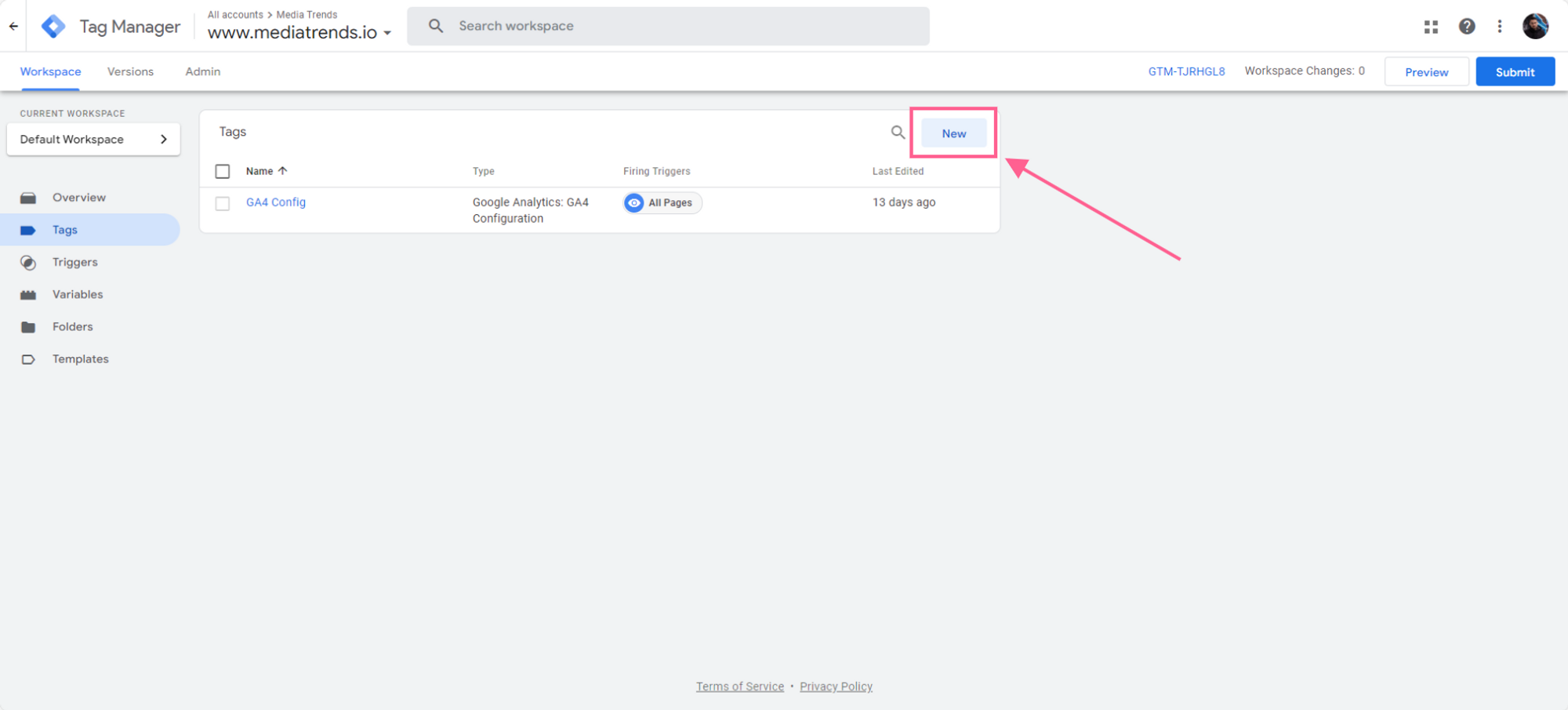
Task: Click the Type column header
Action: coord(483,171)
